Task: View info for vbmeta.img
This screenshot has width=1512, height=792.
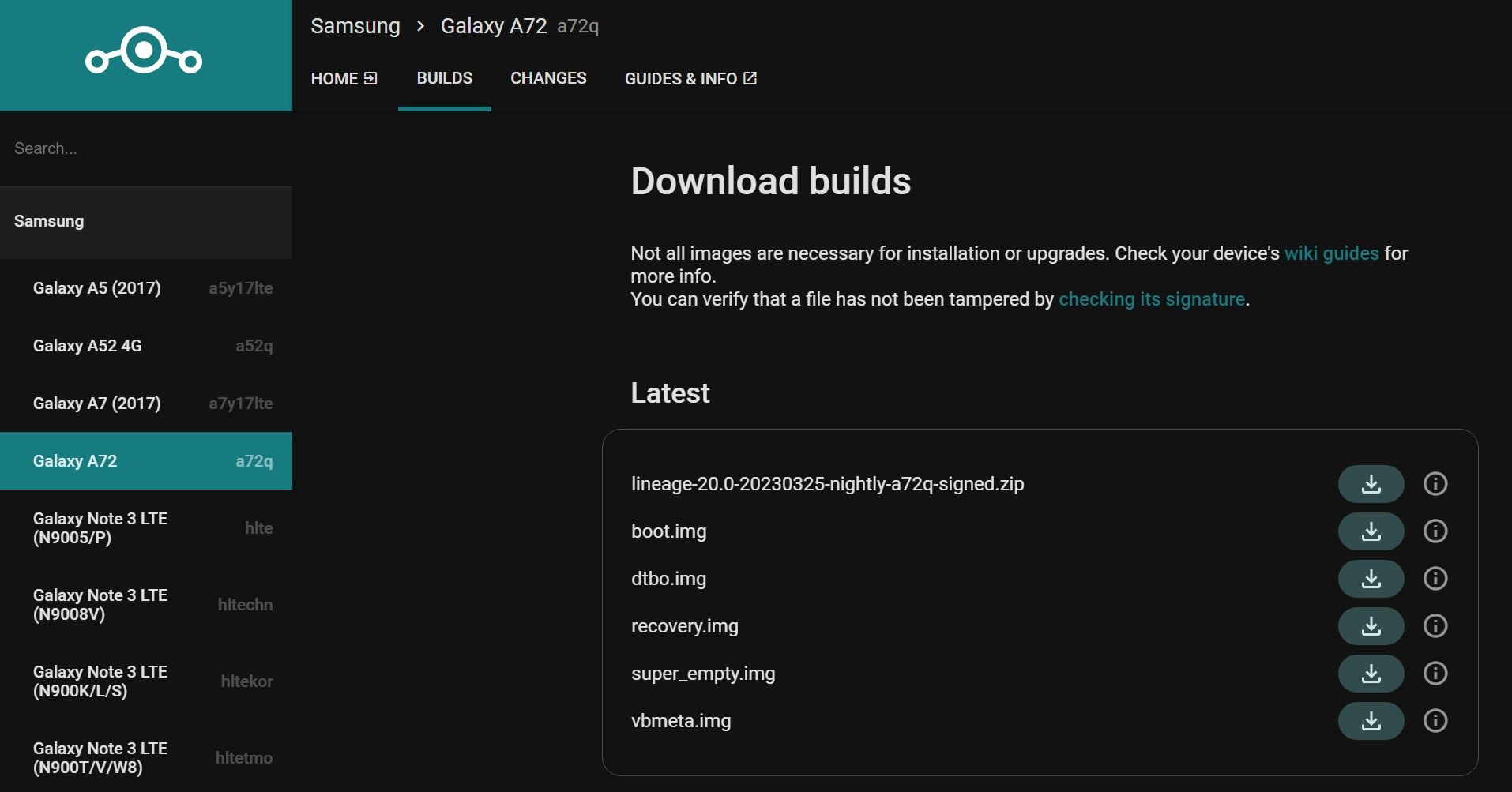Action: (x=1436, y=720)
